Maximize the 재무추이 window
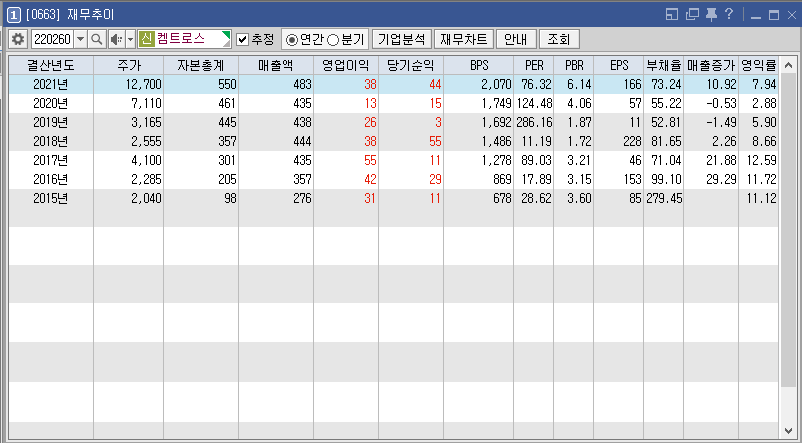 (774, 15)
